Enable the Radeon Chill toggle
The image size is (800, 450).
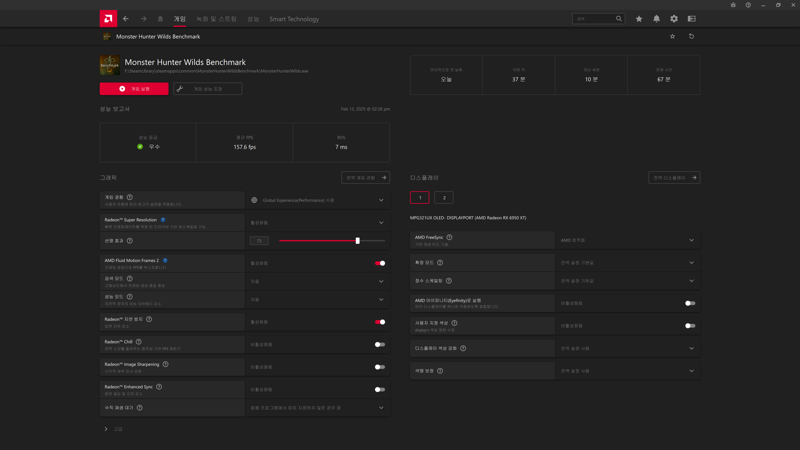(x=380, y=344)
